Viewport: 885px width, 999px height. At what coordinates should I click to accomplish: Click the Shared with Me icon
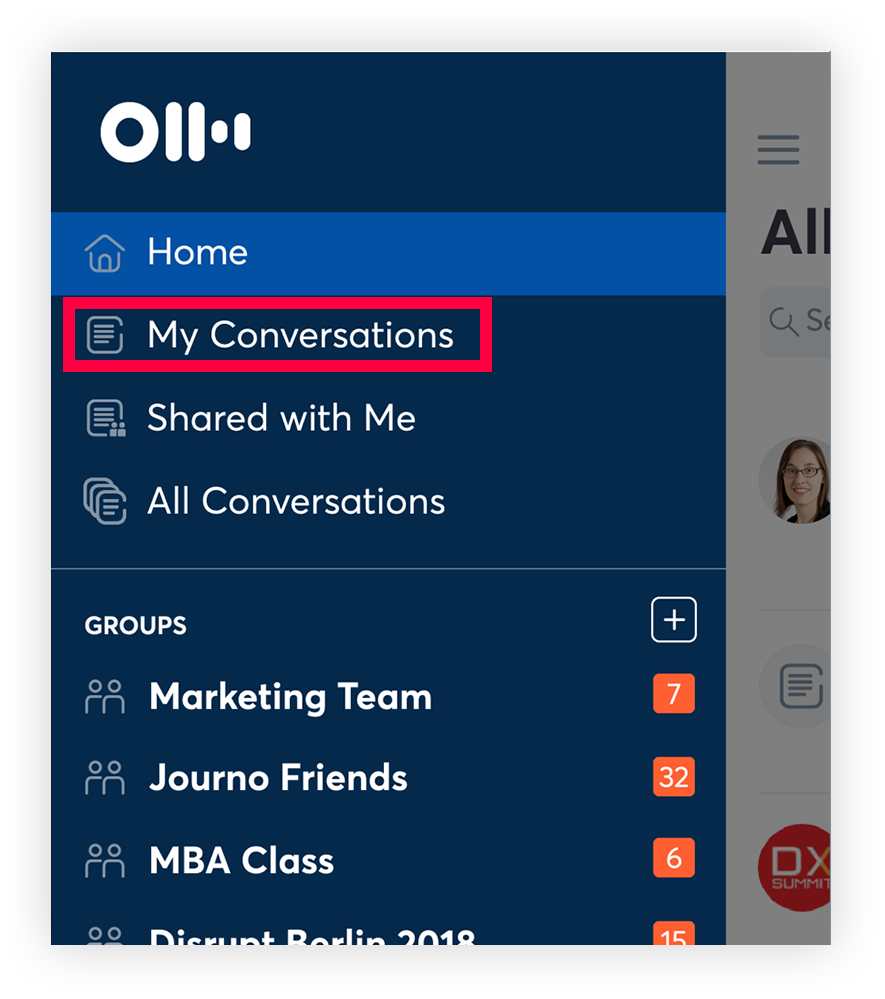pyautogui.click(x=105, y=419)
